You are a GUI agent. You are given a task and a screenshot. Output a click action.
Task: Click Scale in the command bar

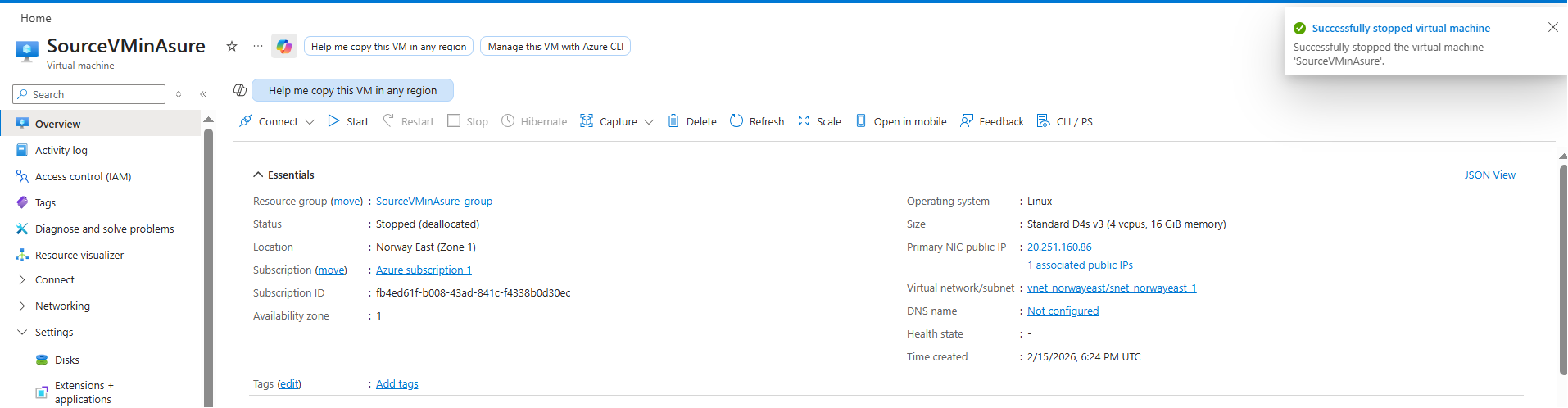819,121
